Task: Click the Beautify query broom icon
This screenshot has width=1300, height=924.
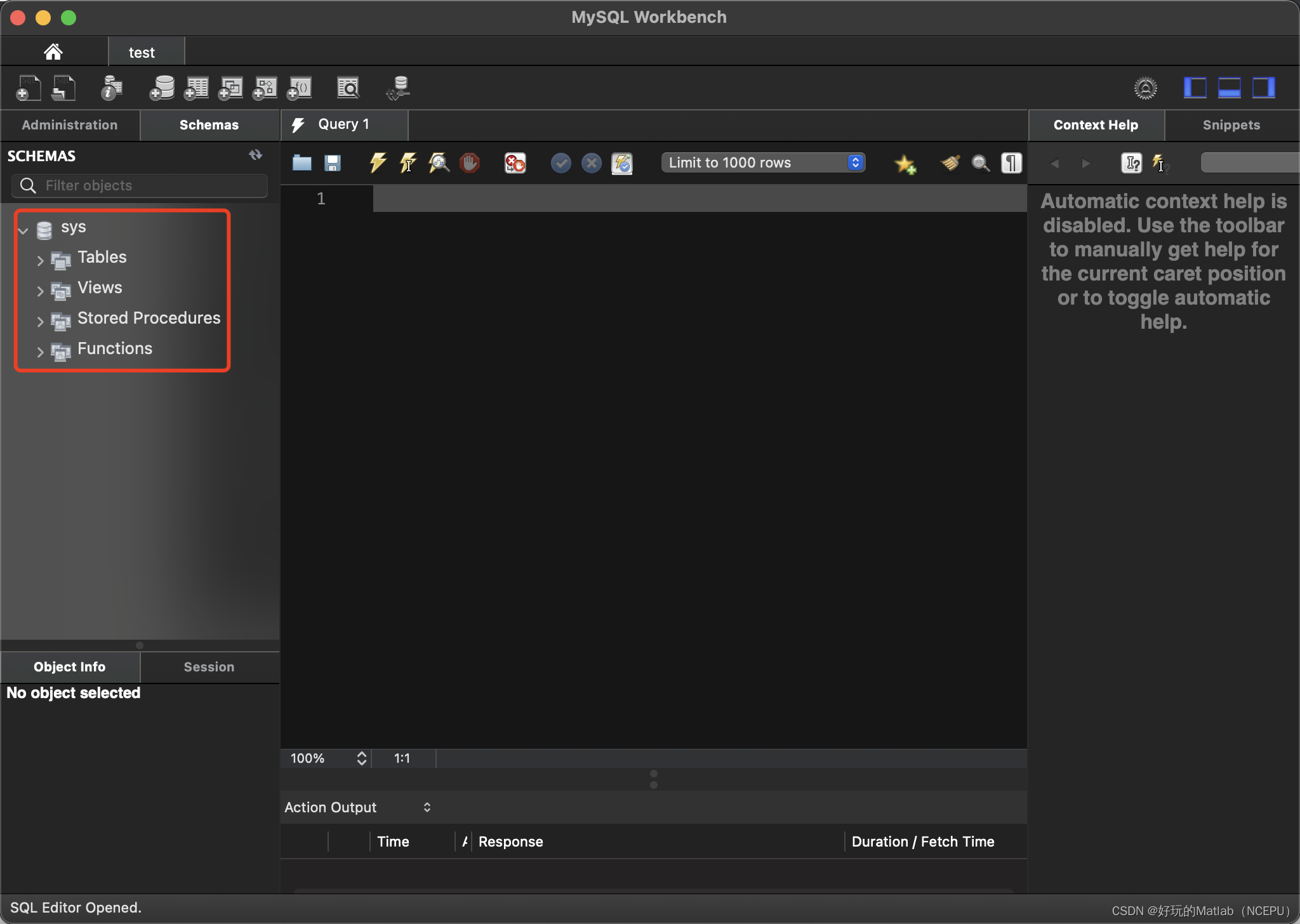Action: 950,163
